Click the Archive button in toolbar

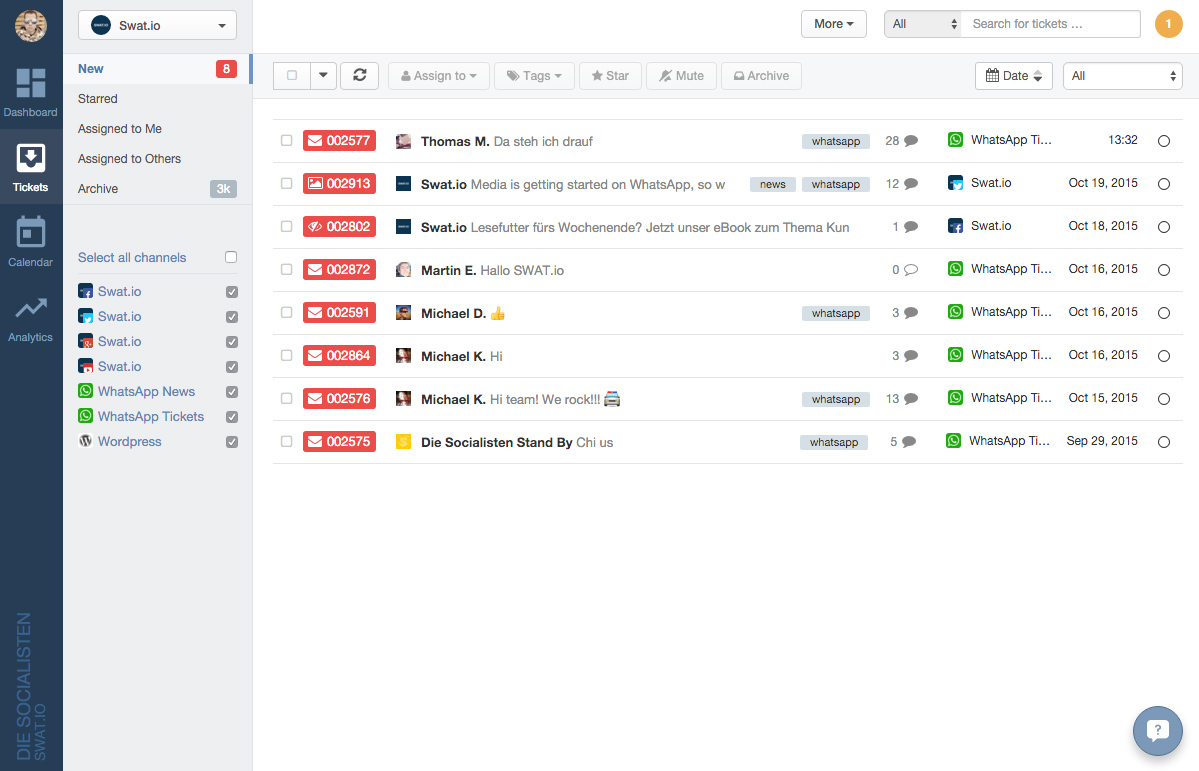click(760, 76)
